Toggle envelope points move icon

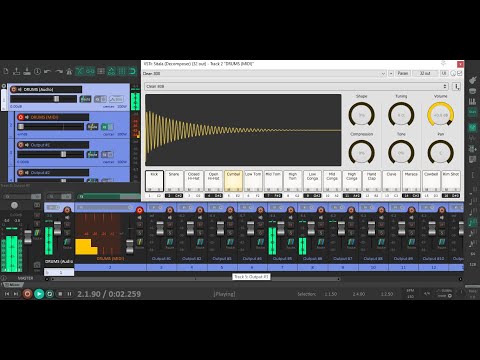(x=111, y=71)
